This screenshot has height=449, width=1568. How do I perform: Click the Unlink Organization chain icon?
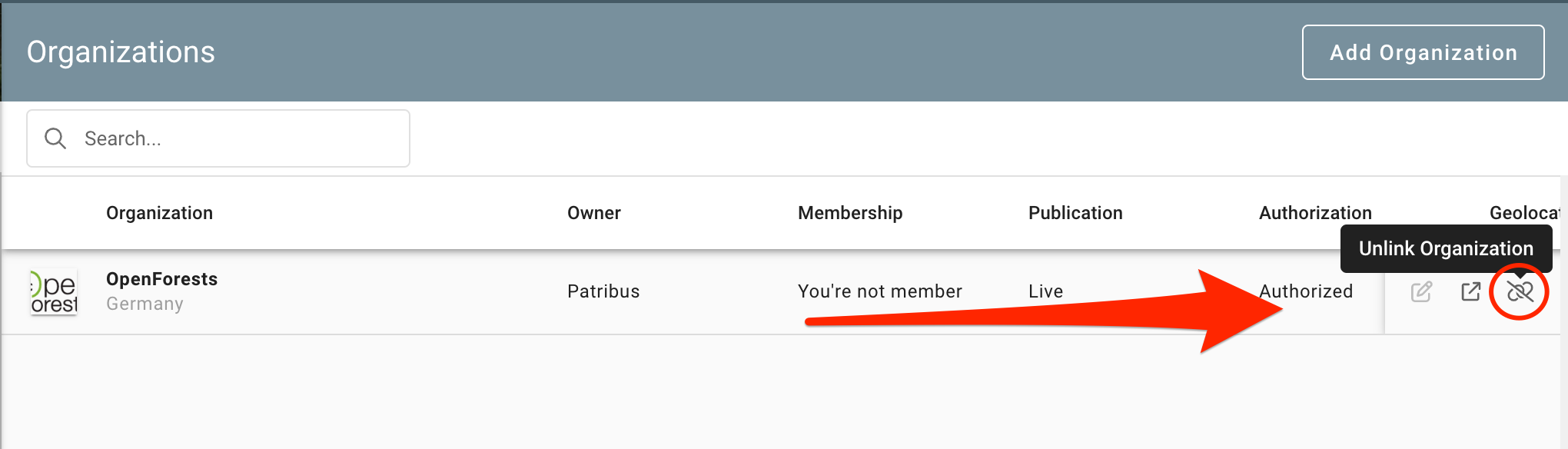(1520, 291)
